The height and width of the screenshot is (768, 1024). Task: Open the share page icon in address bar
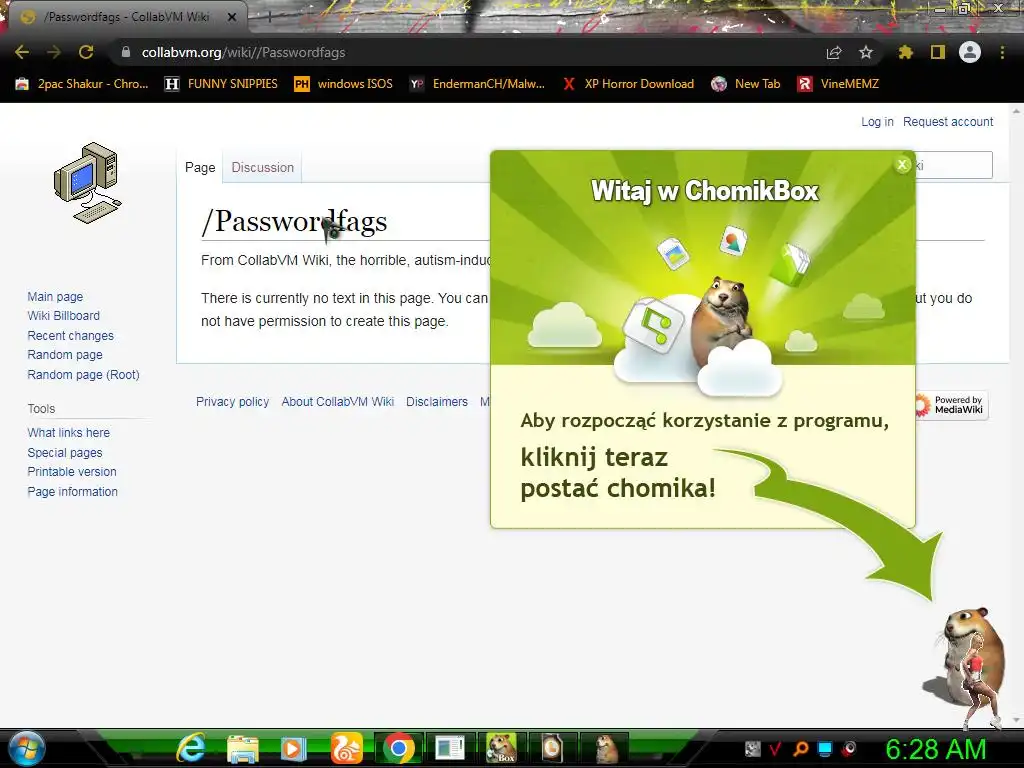tap(834, 52)
